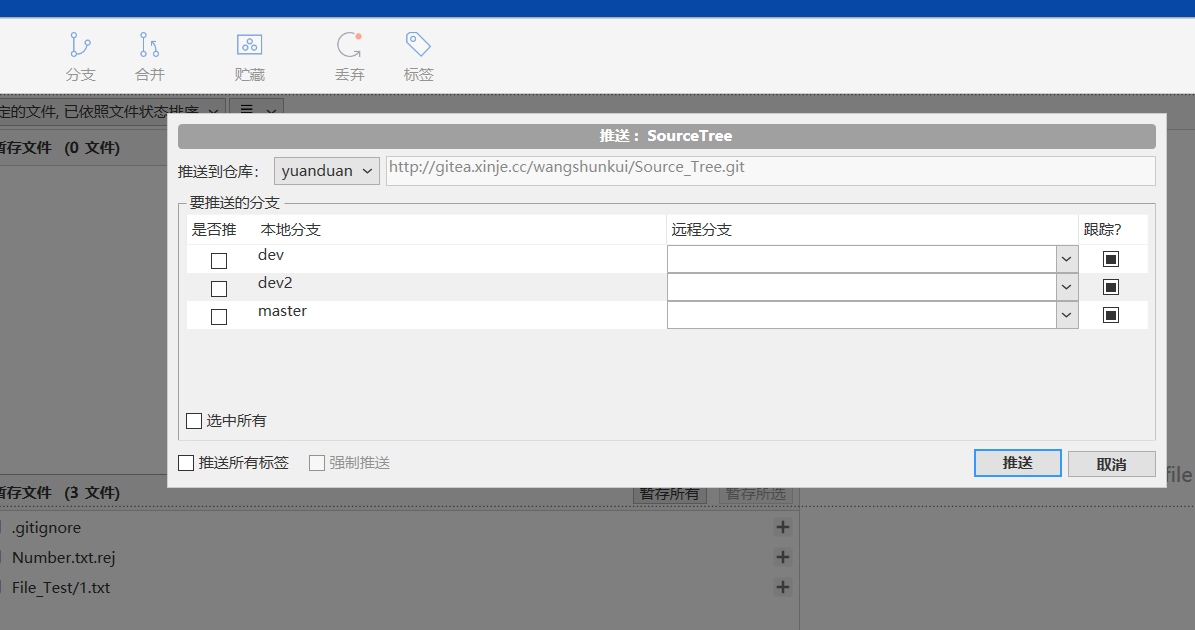Stage Number.txt.rej with its plus icon
The image size is (1195, 630).
pos(783,557)
